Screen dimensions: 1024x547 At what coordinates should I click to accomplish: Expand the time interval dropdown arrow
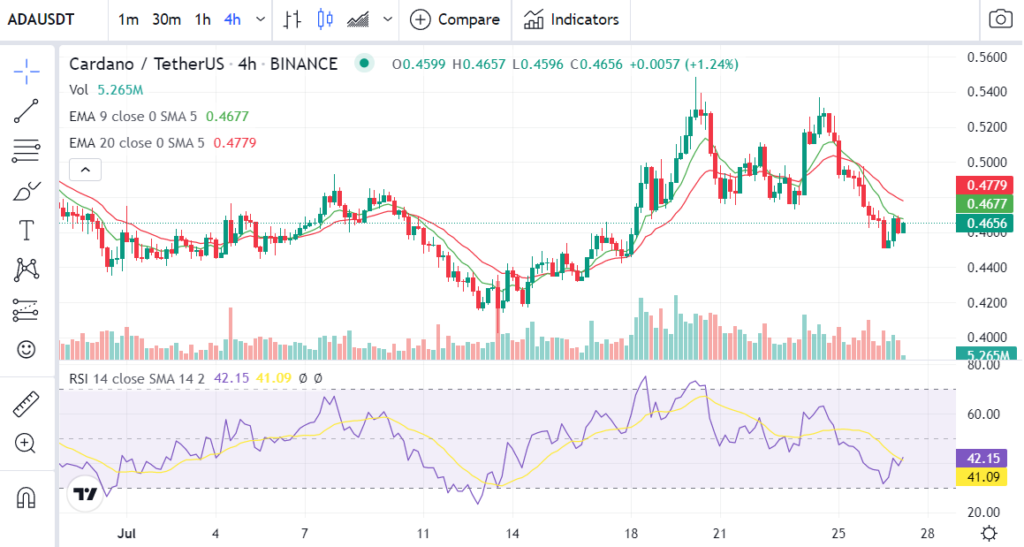(261, 20)
